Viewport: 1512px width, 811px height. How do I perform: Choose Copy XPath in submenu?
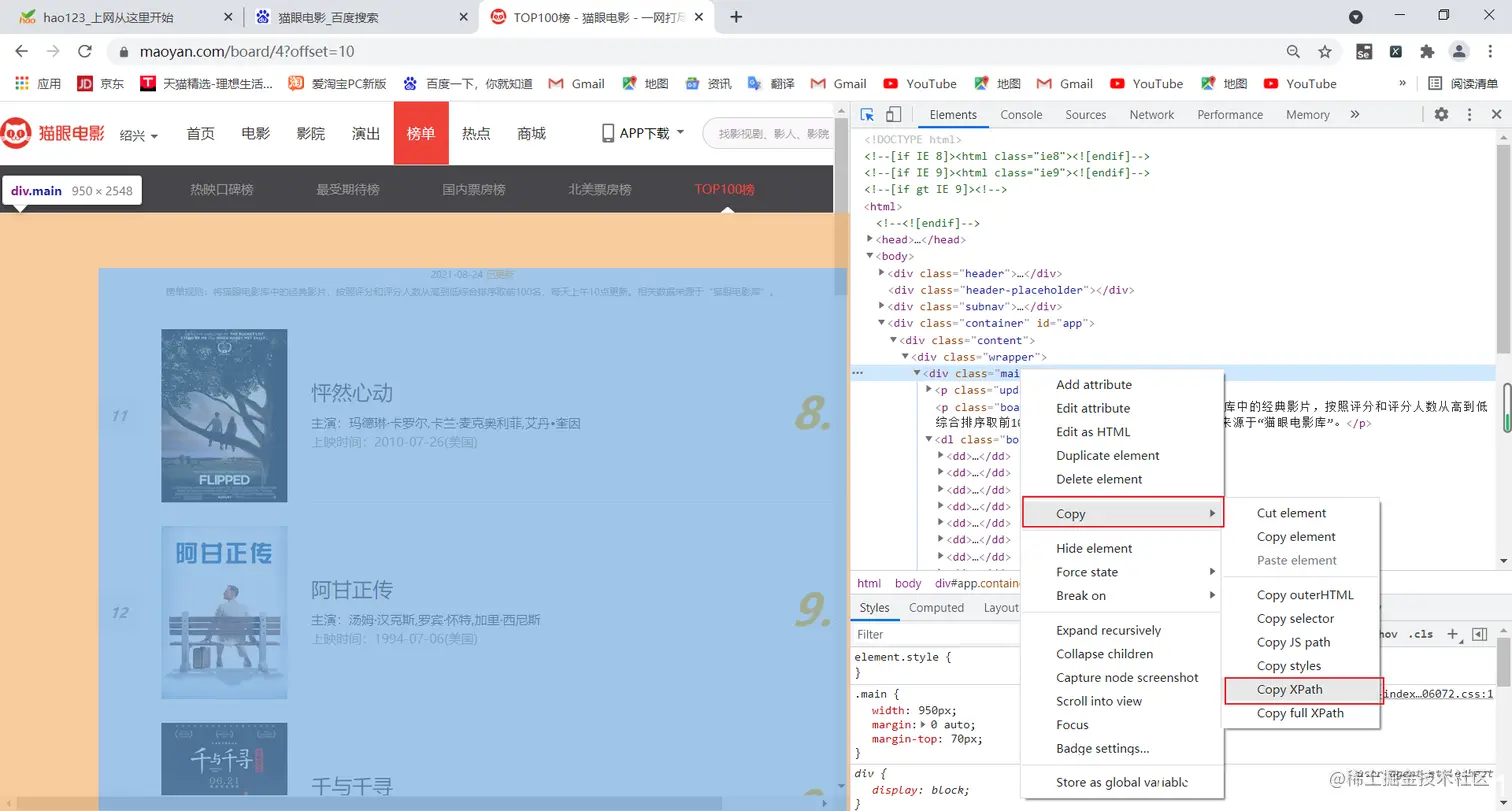tap(1304, 690)
